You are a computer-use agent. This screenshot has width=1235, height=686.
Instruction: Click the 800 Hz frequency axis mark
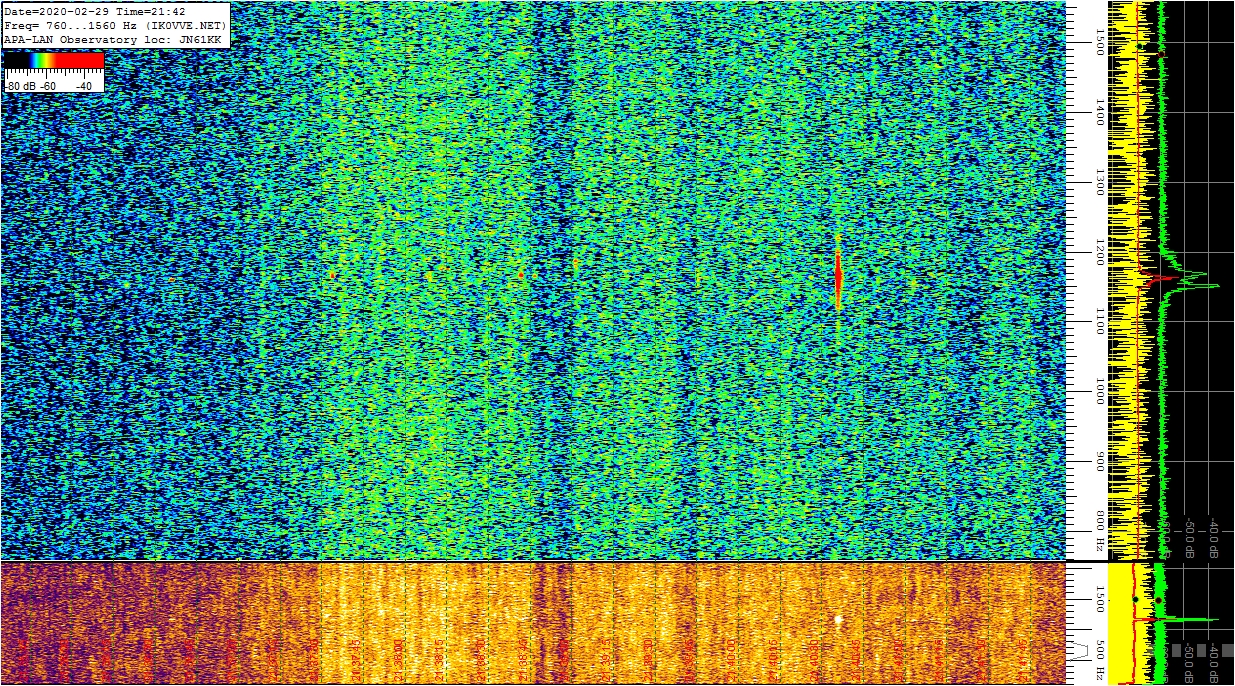(x=1099, y=531)
